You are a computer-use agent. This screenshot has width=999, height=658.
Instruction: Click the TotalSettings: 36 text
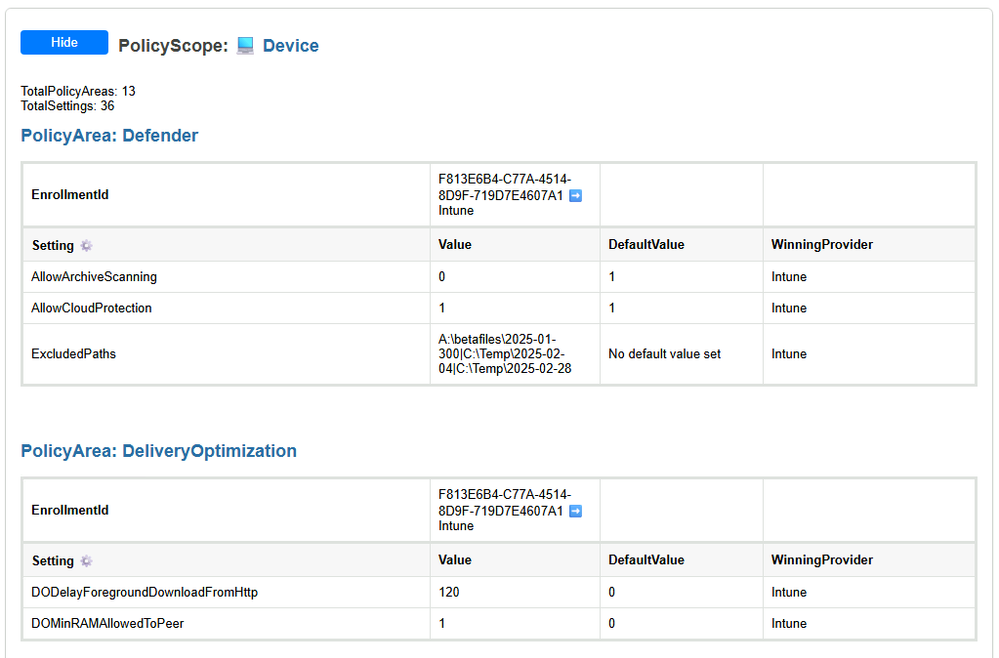pos(68,106)
